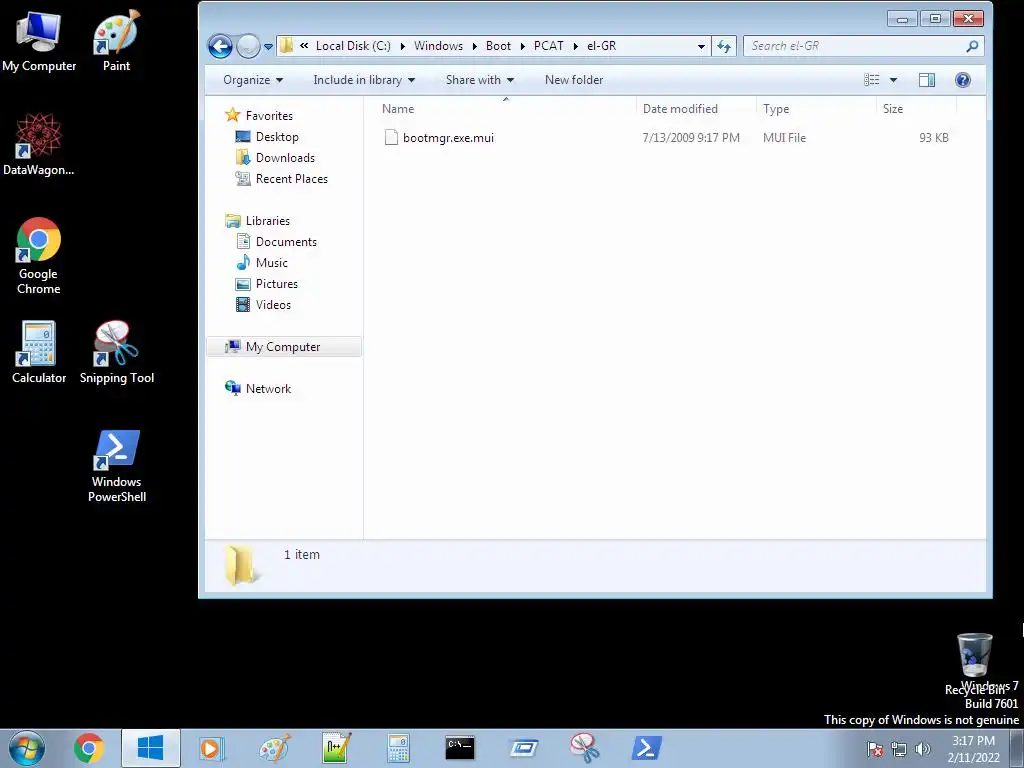Screen dimensions: 1024x768
Task: Click the Change your view icon
Action: [x=872, y=80]
